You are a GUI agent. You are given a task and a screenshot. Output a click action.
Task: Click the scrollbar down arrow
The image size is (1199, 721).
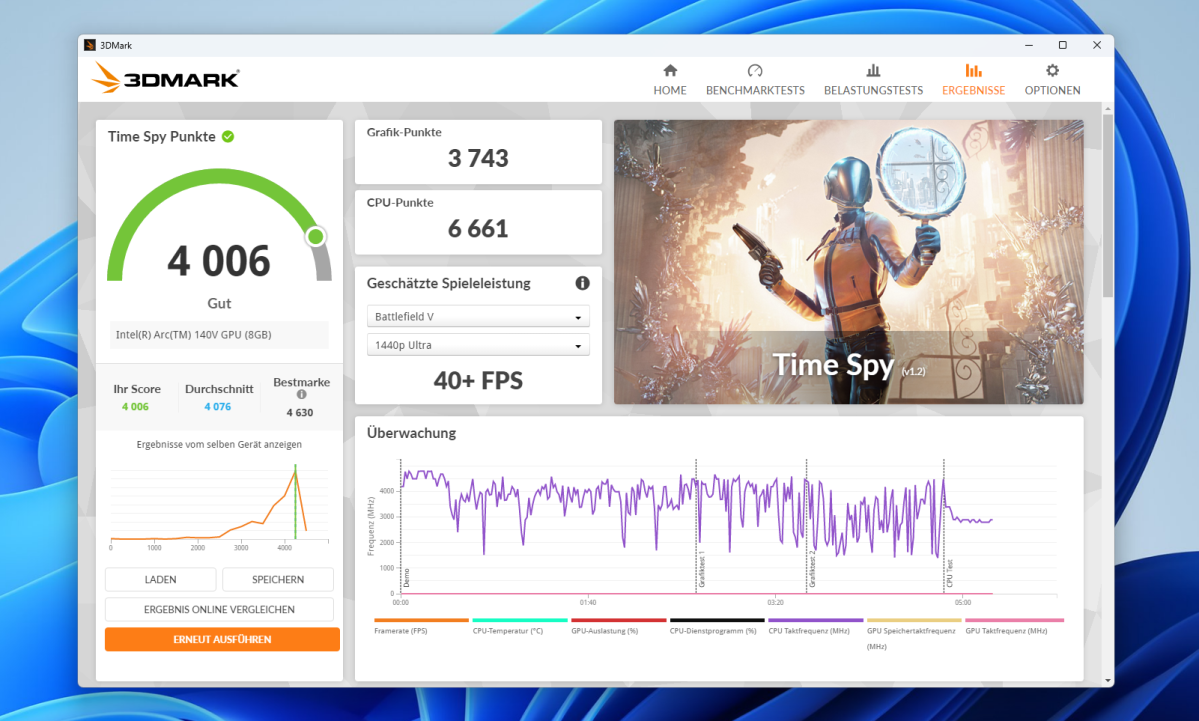tap(1108, 680)
